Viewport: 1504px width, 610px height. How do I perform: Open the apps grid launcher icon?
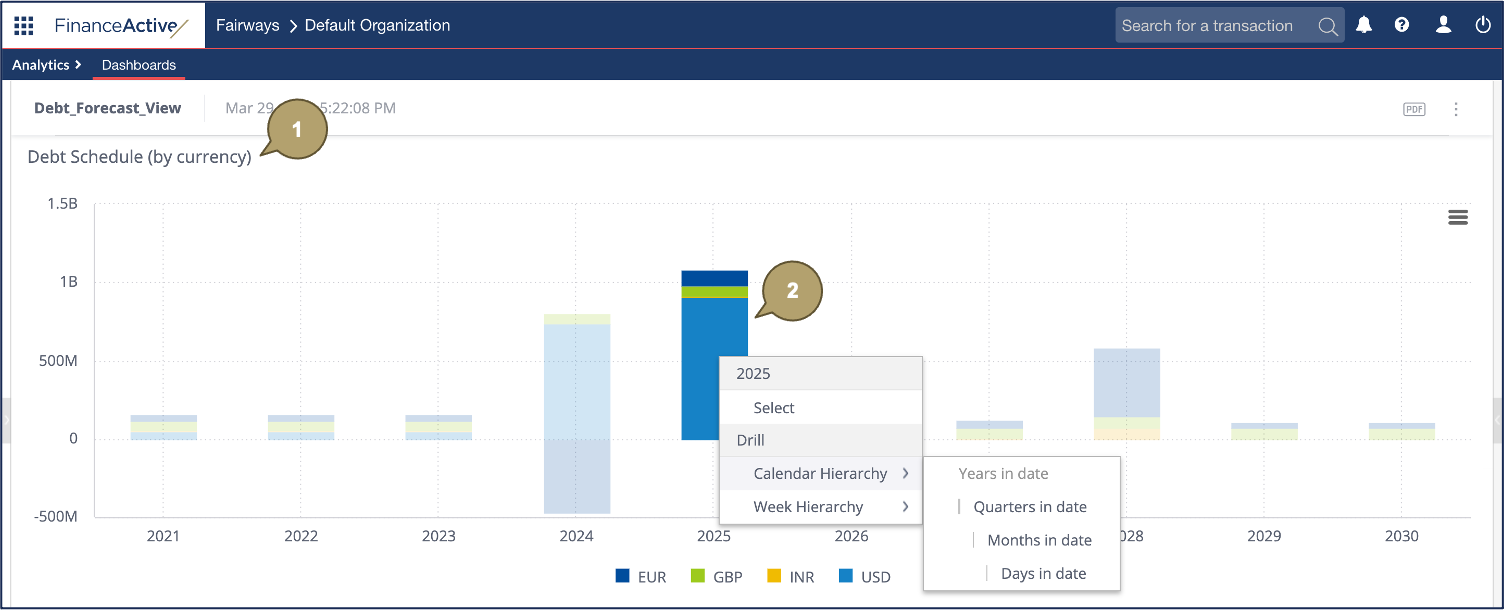tap(24, 26)
